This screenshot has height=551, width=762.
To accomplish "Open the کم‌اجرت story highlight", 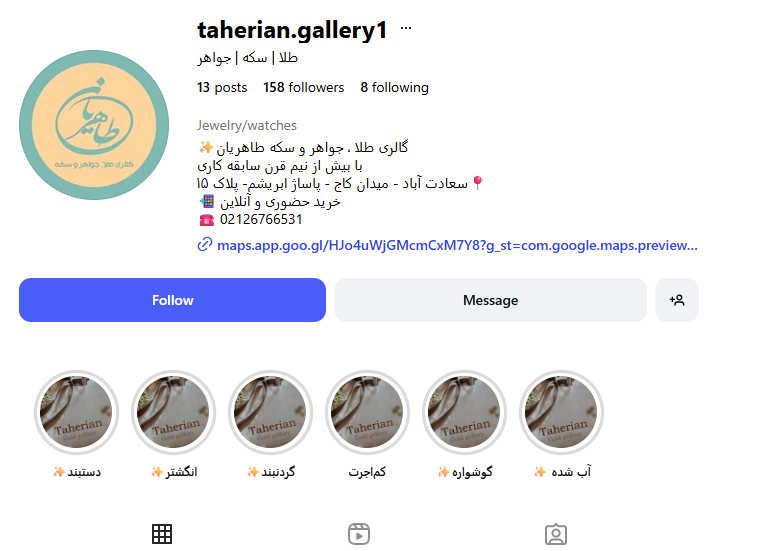I will click(x=367, y=412).
